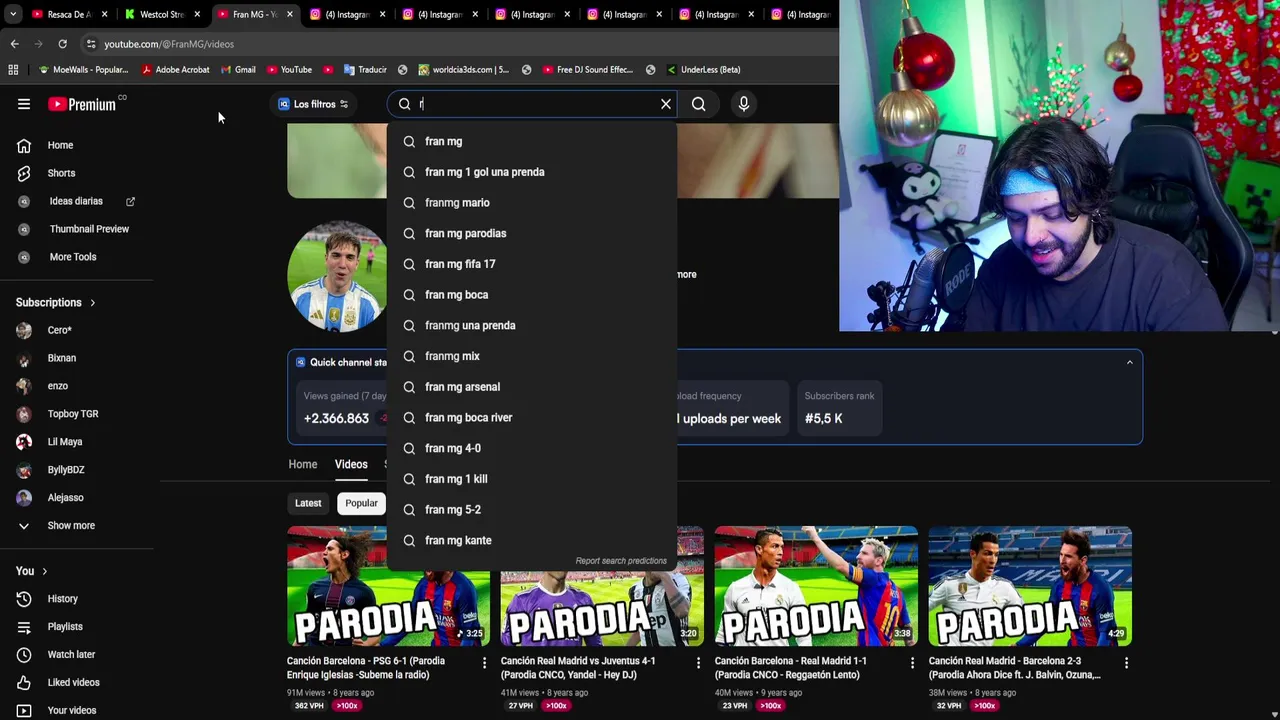Open the YouTube hamburger guide menu
The image size is (1280, 720).
[x=24, y=104]
